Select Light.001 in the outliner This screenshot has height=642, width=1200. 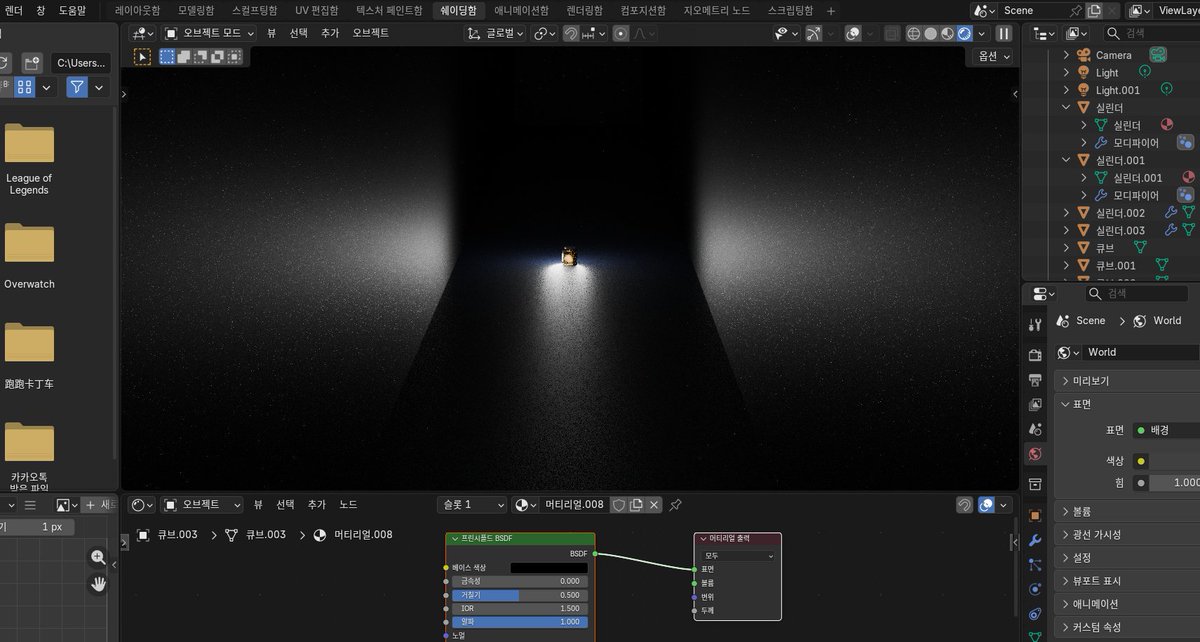1117,90
